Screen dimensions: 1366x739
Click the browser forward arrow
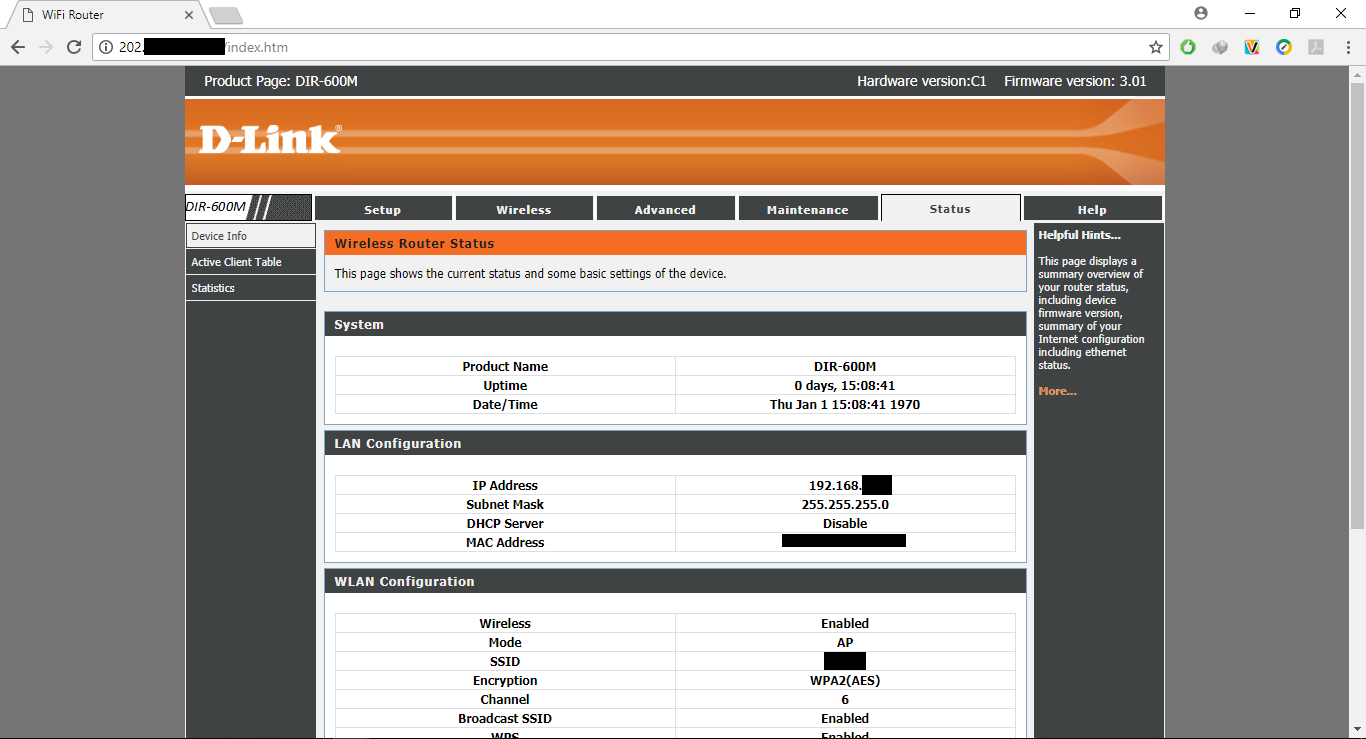click(46, 47)
